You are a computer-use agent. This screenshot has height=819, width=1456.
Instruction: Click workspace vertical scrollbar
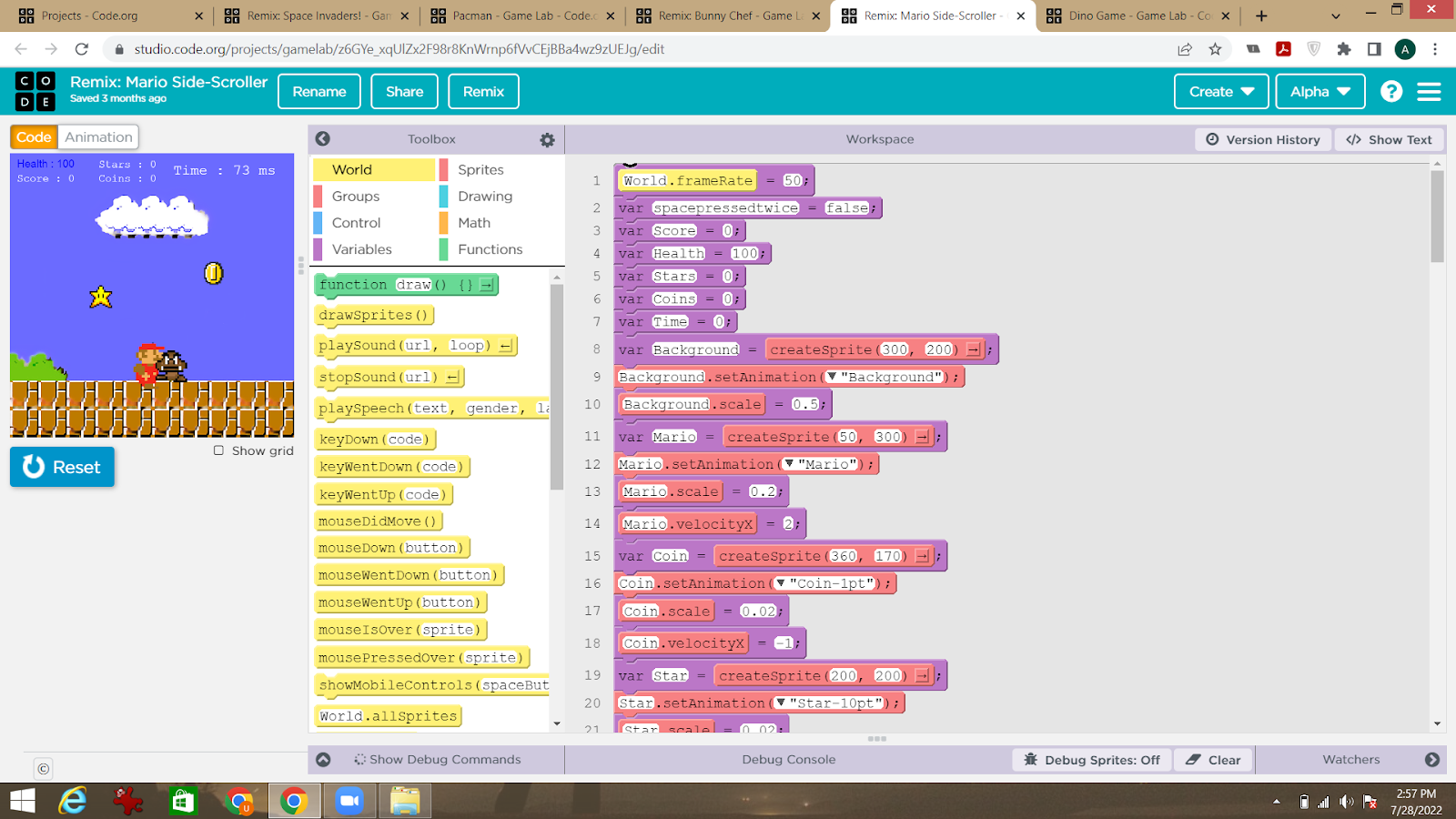(1437, 217)
